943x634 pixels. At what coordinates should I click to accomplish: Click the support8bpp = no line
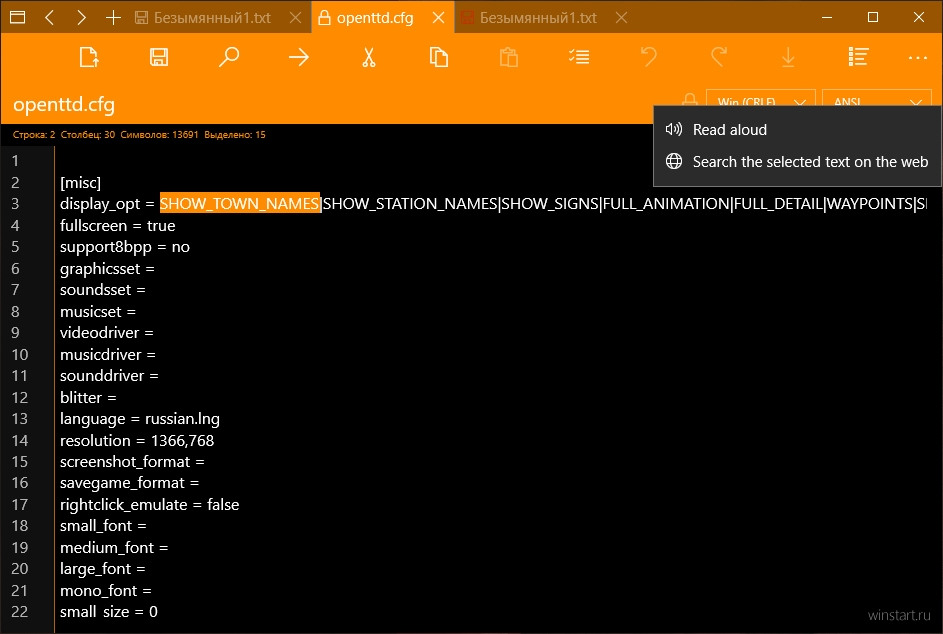(x=125, y=247)
